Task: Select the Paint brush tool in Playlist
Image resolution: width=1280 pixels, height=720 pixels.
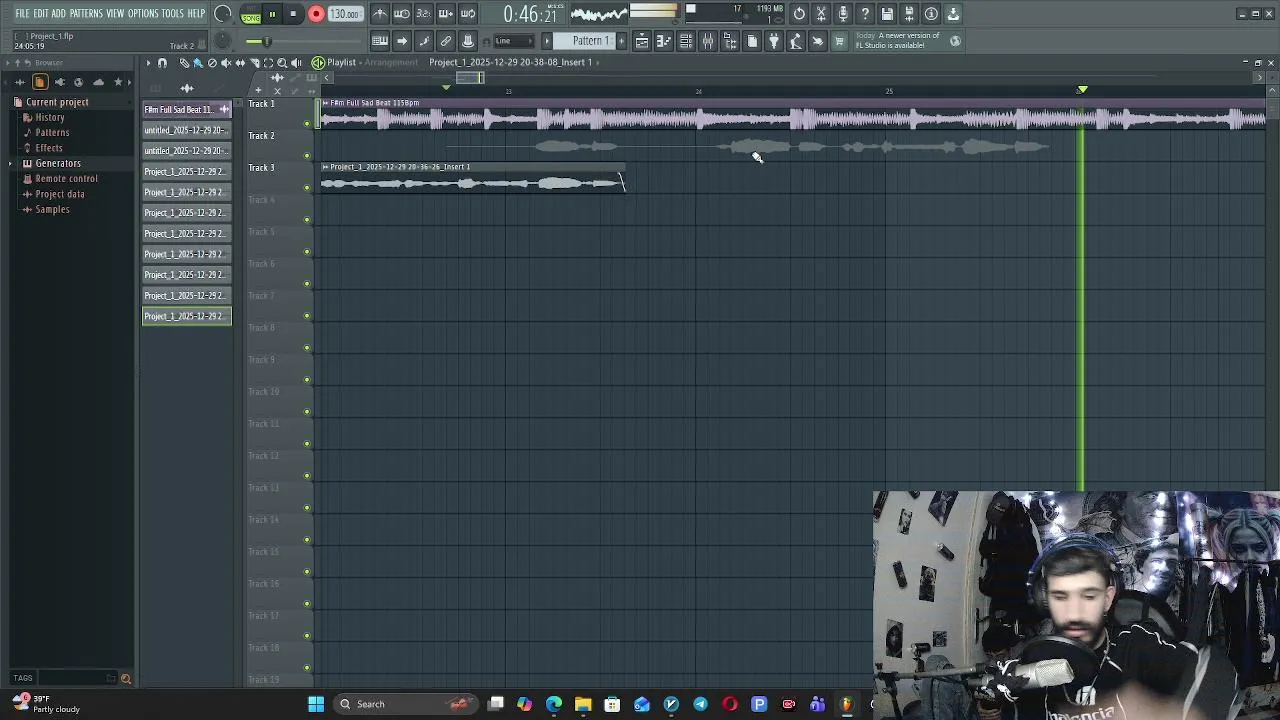Action: pyautogui.click(x=198, y=63)
